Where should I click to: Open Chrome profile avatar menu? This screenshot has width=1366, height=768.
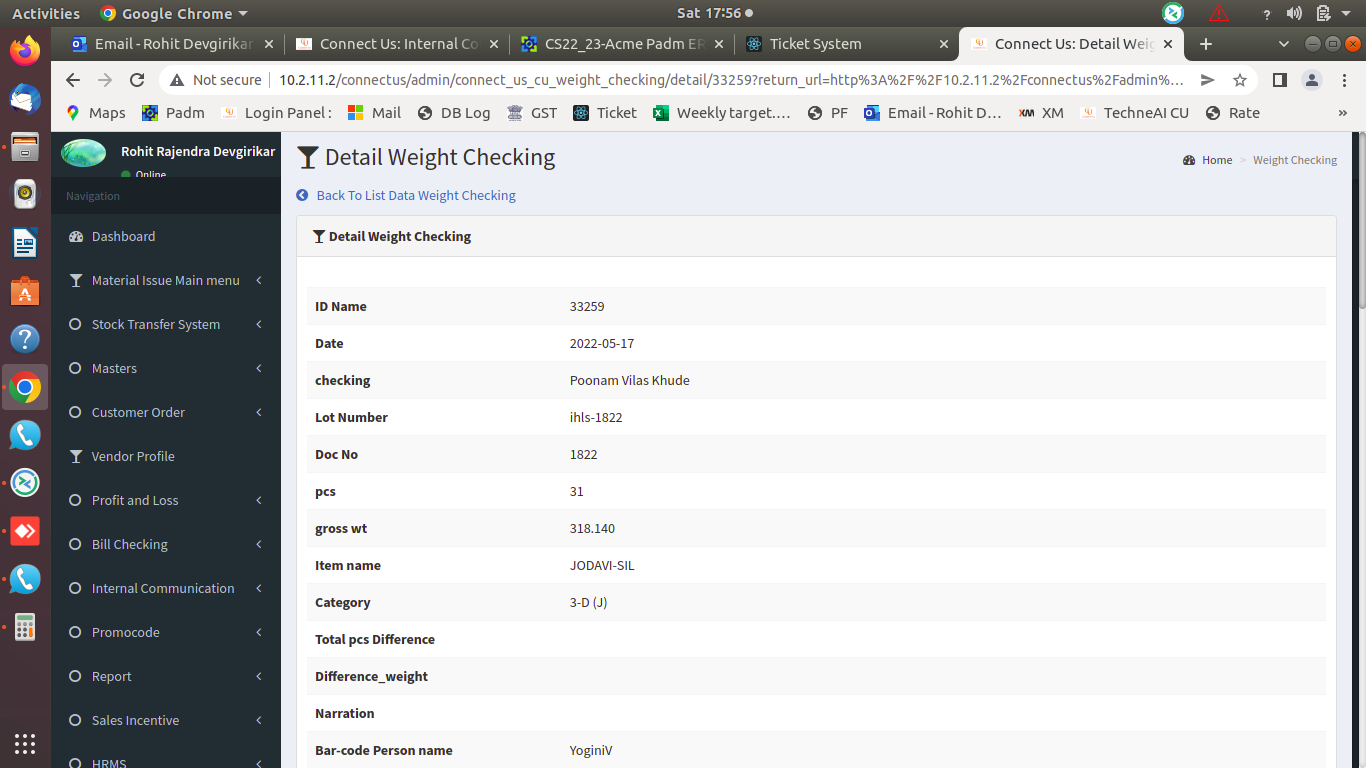1312,80
